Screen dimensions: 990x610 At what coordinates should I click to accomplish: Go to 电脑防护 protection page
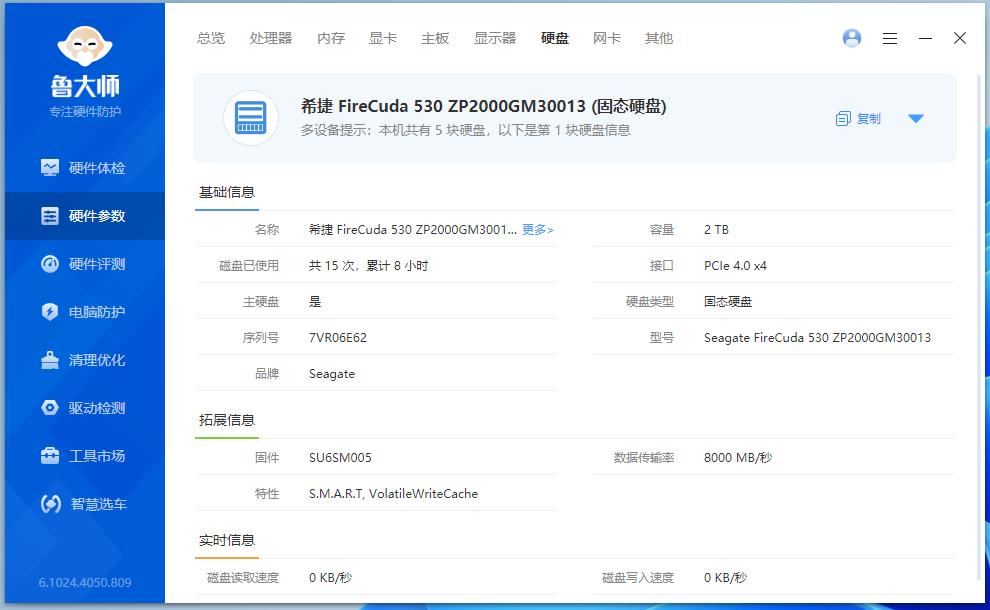pyautogui.click(x=85, y=312)
